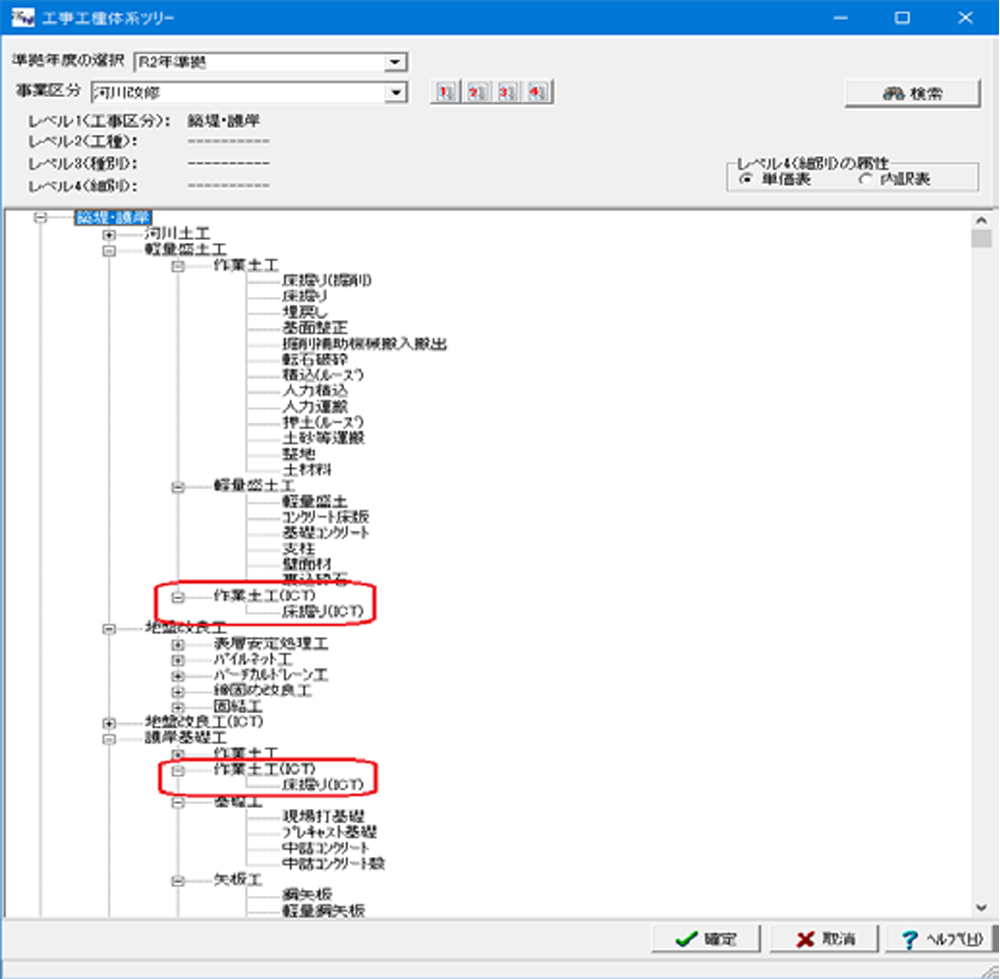Viewport: 1000px width, 979px height.
Task: Expand the 地盤改良工(ICT) node
Action: click(109, 723)
